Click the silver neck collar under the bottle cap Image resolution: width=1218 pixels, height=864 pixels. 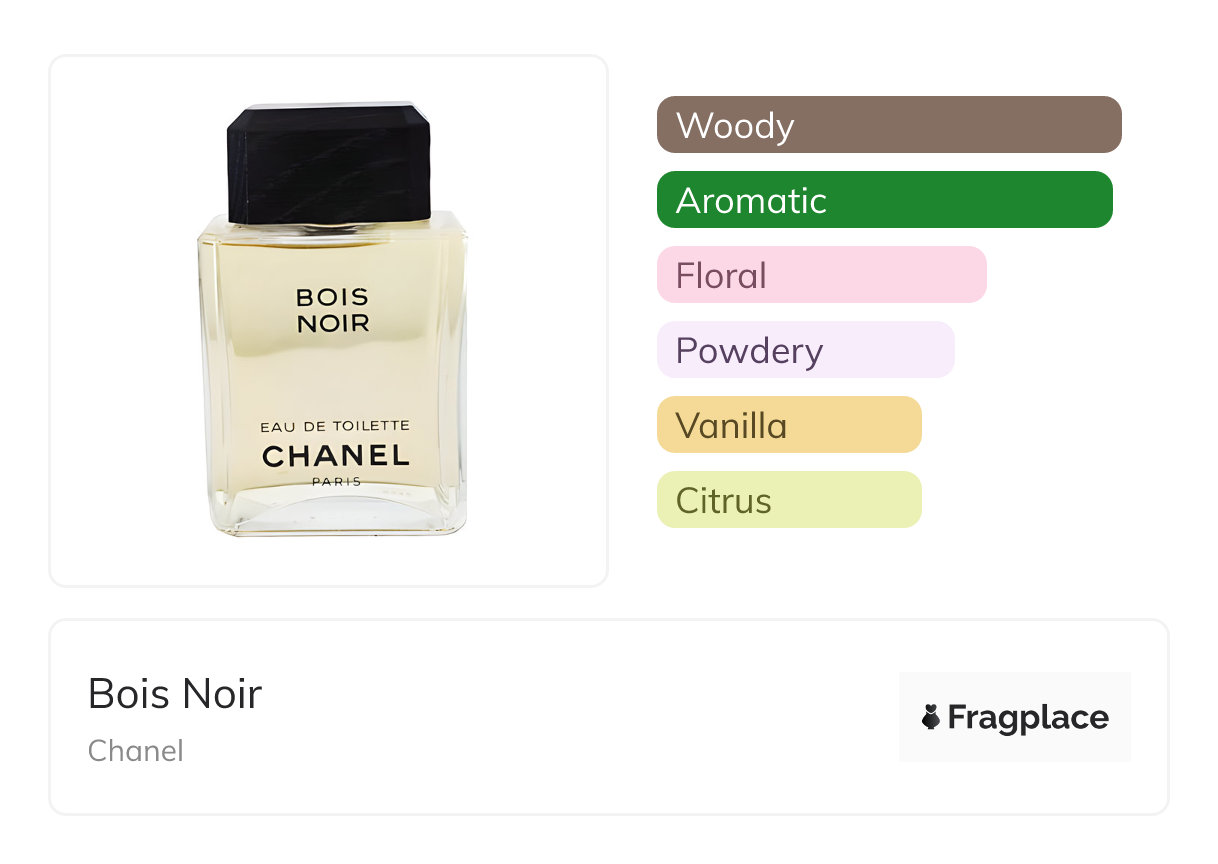coord(330,228)
